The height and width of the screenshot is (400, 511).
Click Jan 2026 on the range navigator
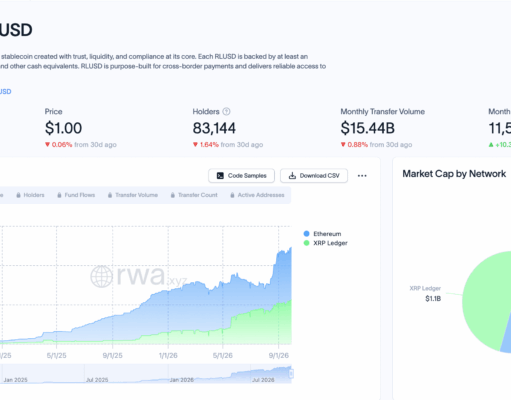tap(182, 380)
